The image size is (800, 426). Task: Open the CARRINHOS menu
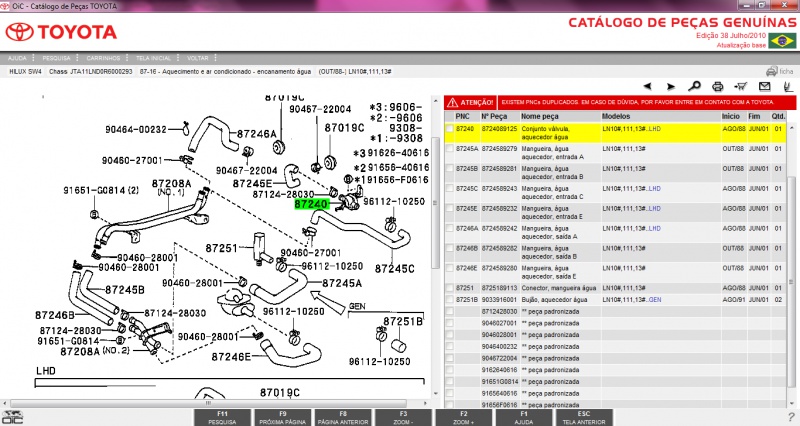click(103, 58)
